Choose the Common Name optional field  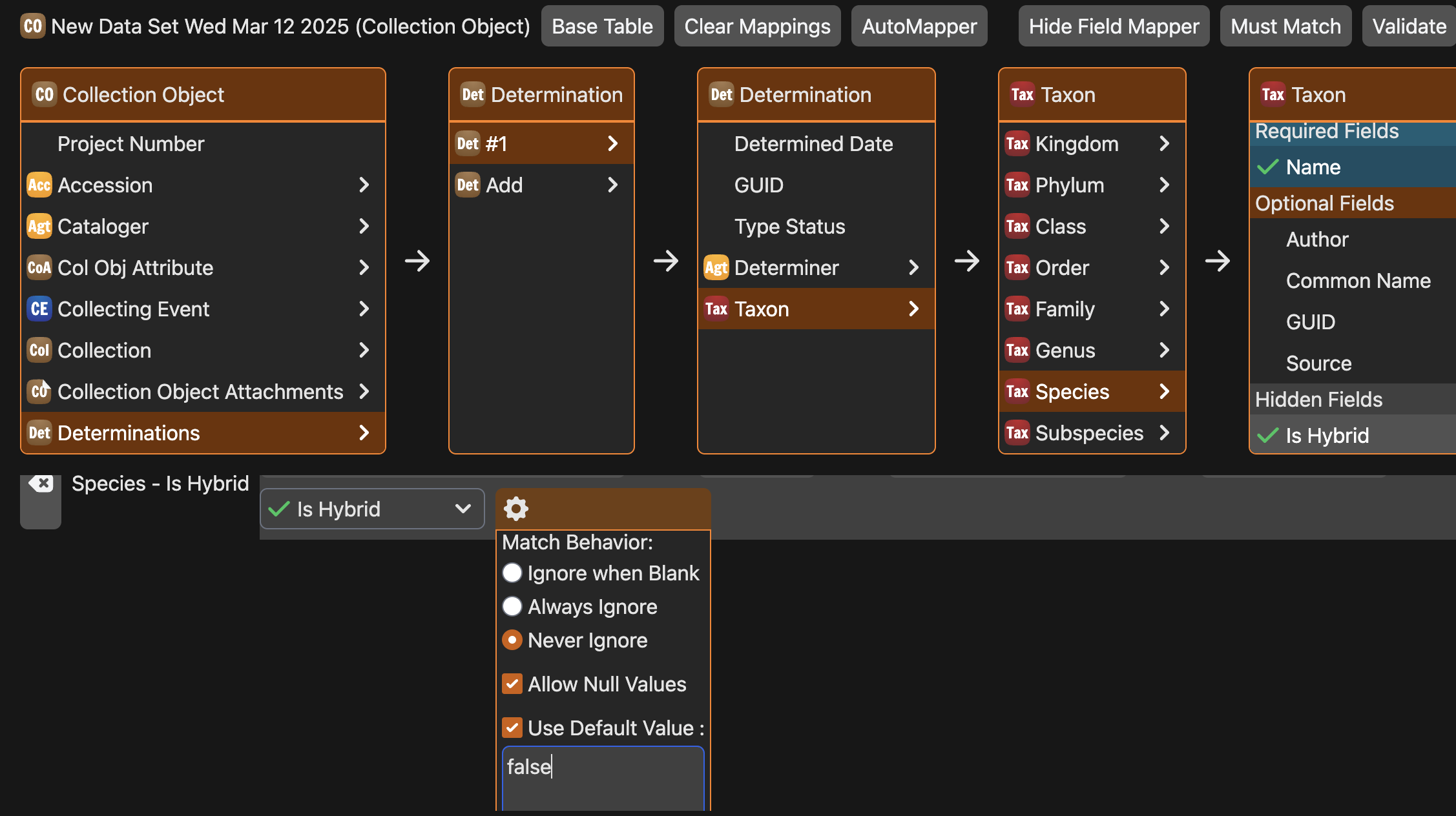point(1353,280)
